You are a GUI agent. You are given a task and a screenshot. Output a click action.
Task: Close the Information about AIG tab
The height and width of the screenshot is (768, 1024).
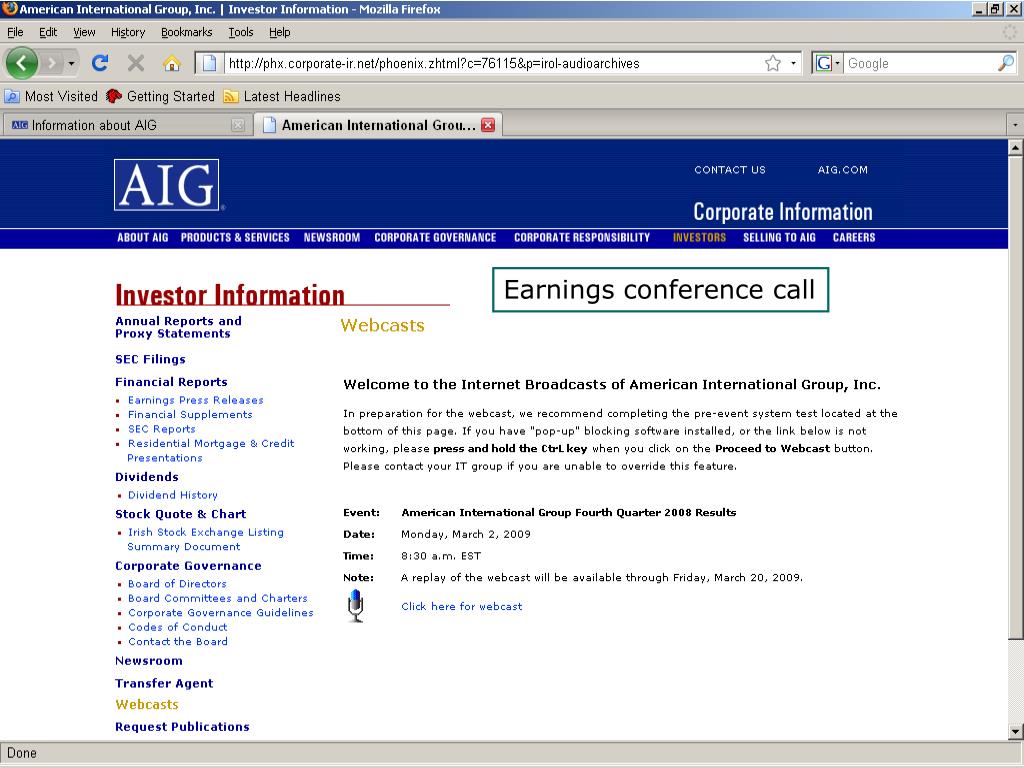click(238, 125)
